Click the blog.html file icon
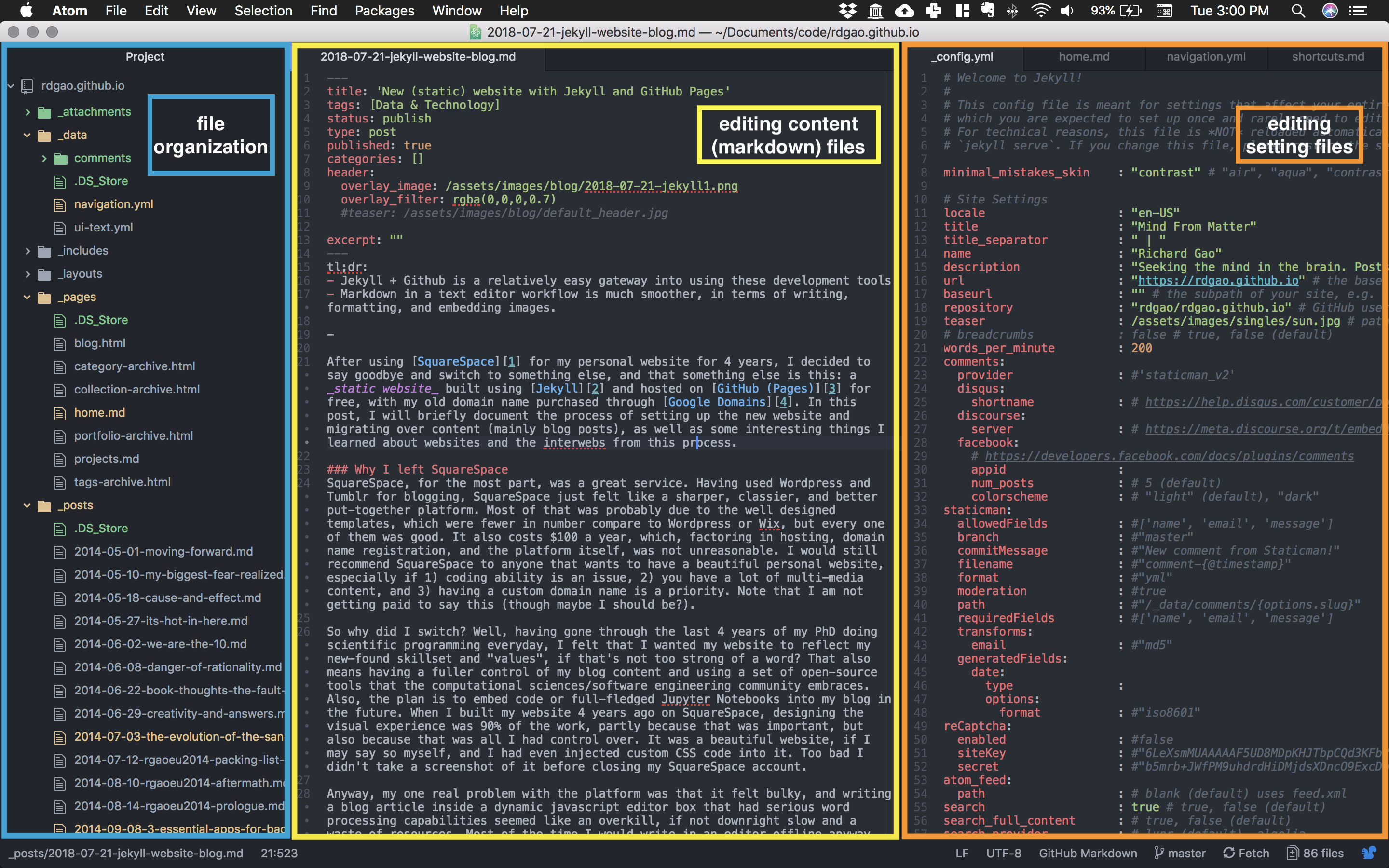Image resolution: width=1389 pixels, height=868 pixels. 60,343
